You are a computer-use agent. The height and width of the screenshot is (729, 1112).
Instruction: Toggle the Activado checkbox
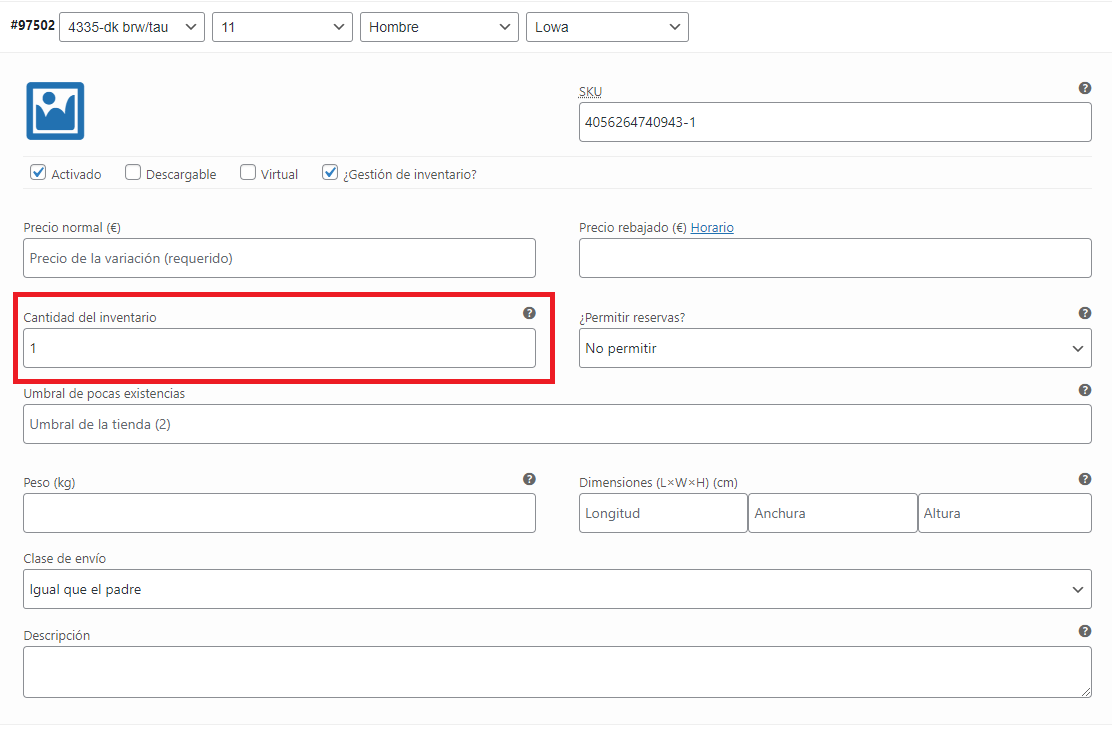tap(38, 172)
